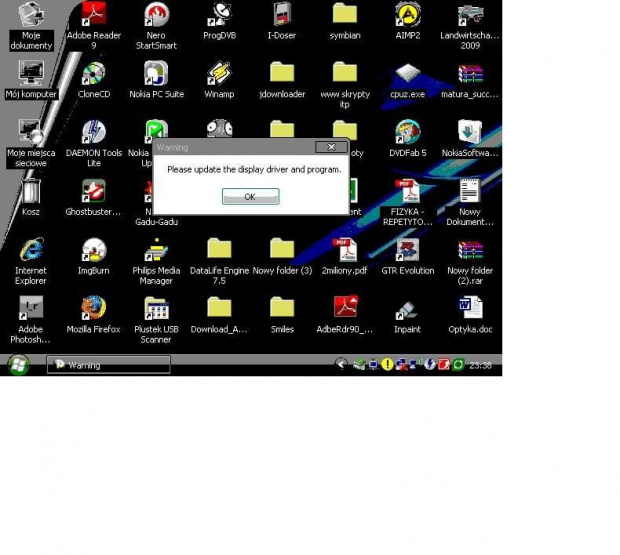
Task: Open Optyka.doc document
Action: [x=470, y=308]
